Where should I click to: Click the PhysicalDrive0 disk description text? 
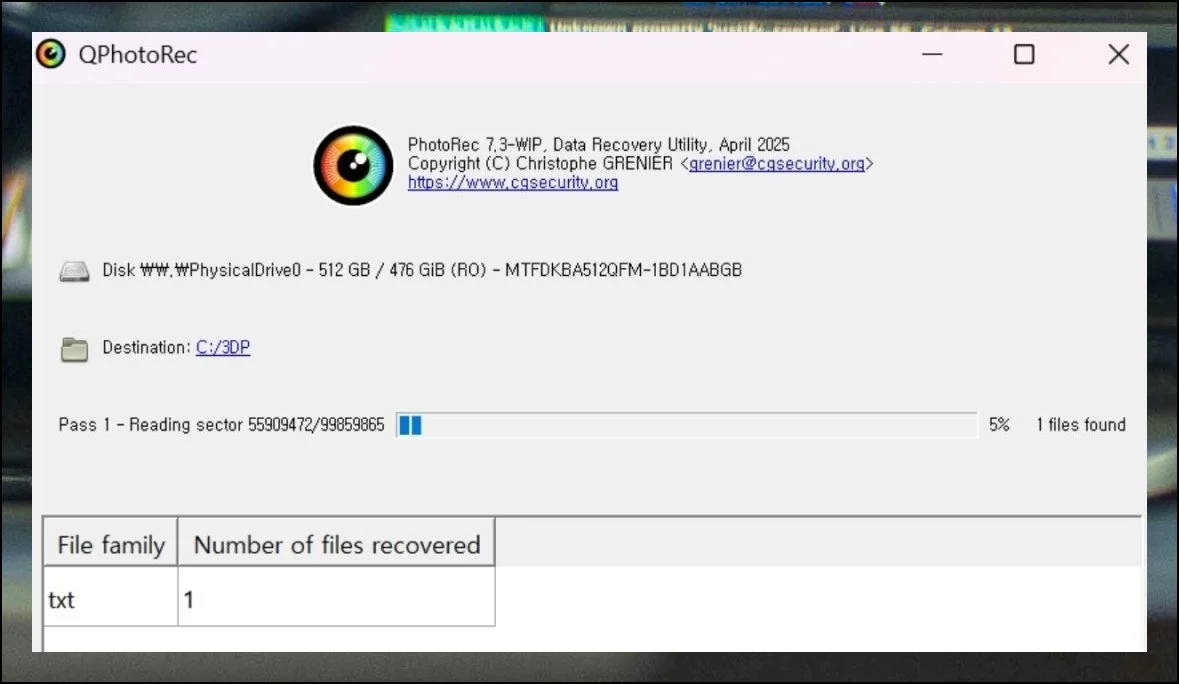[422, 270]
